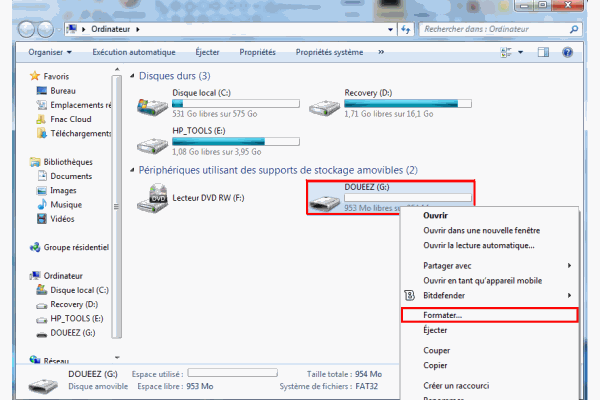
Task: Click the Images library icon
Action: tap(41, 190)
